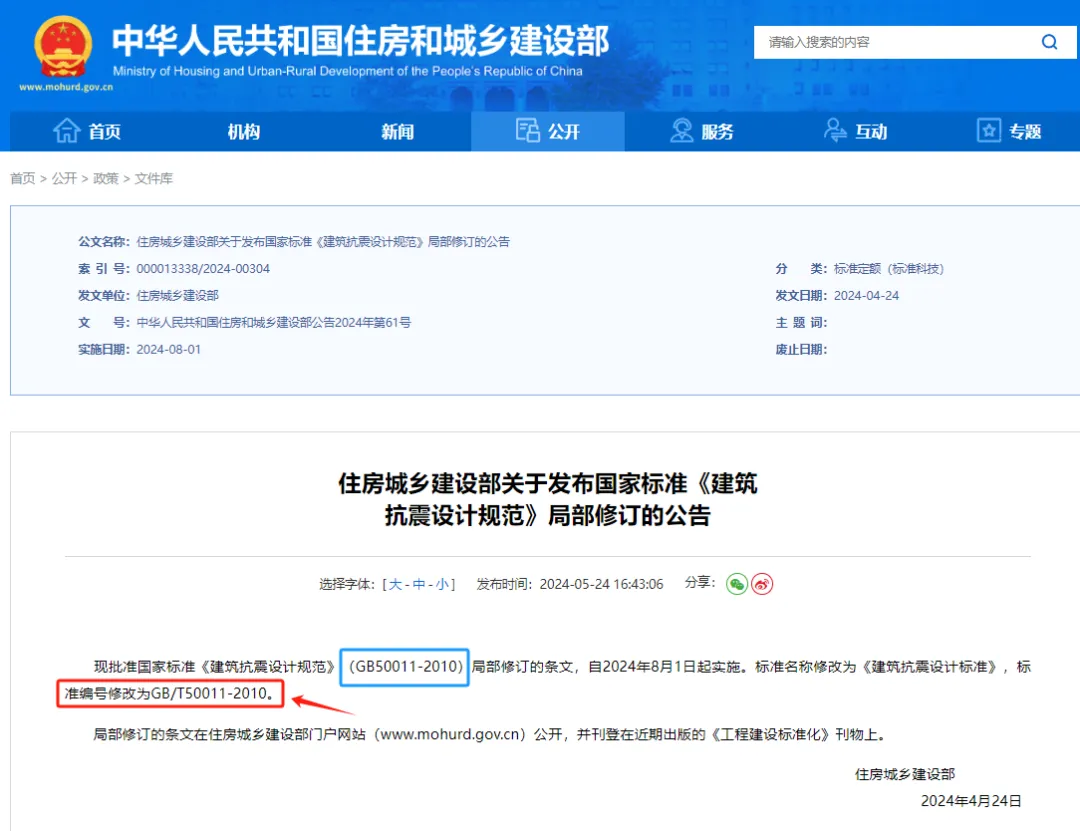
Task: Click issuing unit value 住房城乡建设部
Action: [177, 295]
